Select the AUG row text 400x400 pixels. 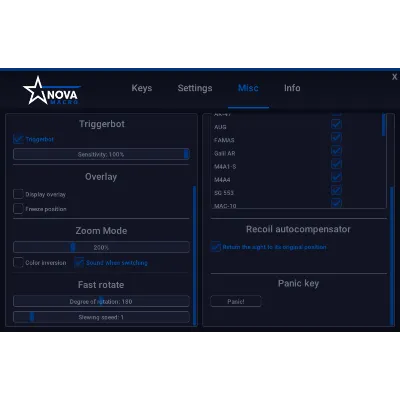pyautogui.click(x=220, y=127)
